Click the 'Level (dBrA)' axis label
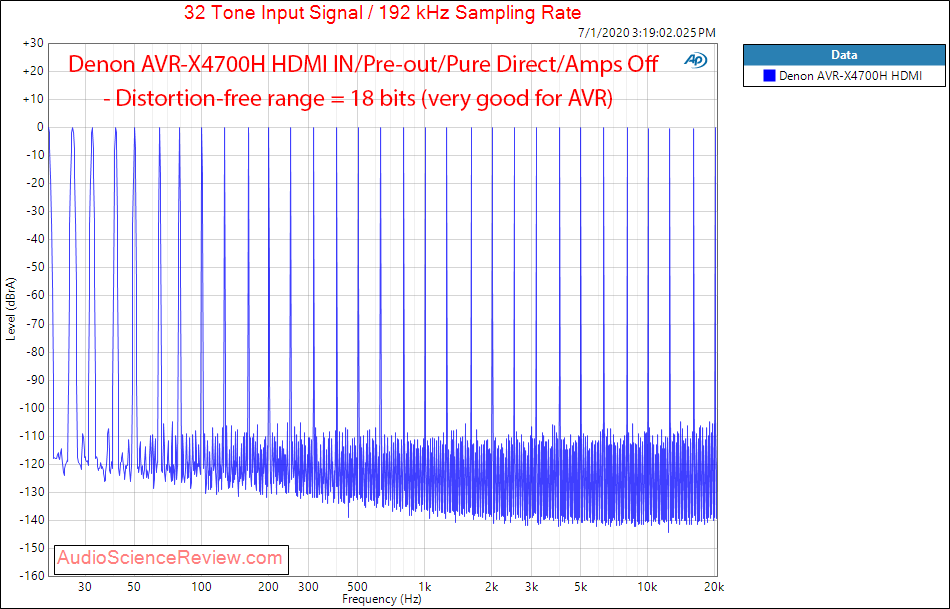The image size is (950, 609). pyautogui.click(x=10, y=309)
